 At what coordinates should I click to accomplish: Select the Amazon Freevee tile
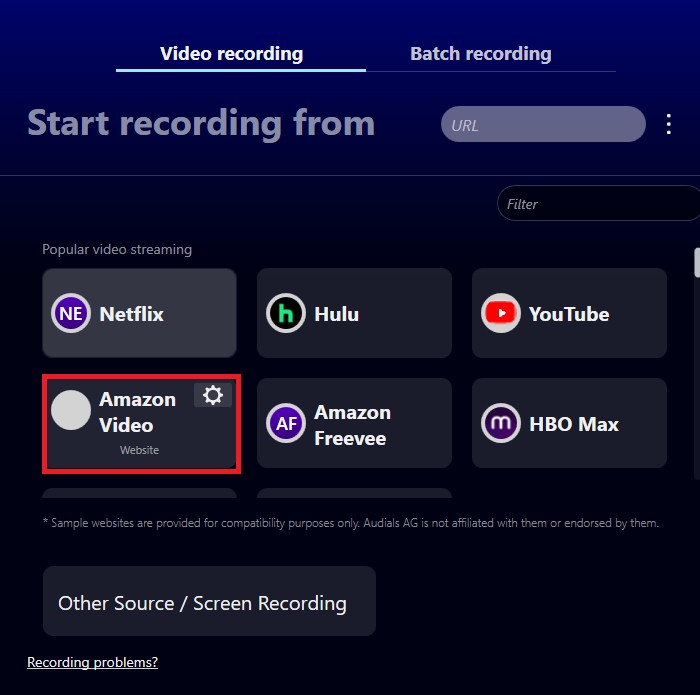354,423
